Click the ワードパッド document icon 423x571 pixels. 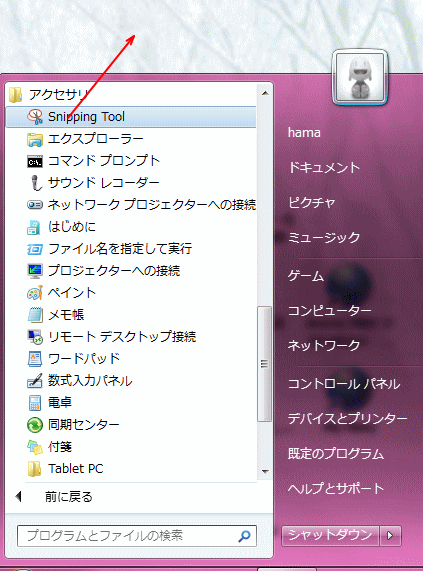pos(35,359)
